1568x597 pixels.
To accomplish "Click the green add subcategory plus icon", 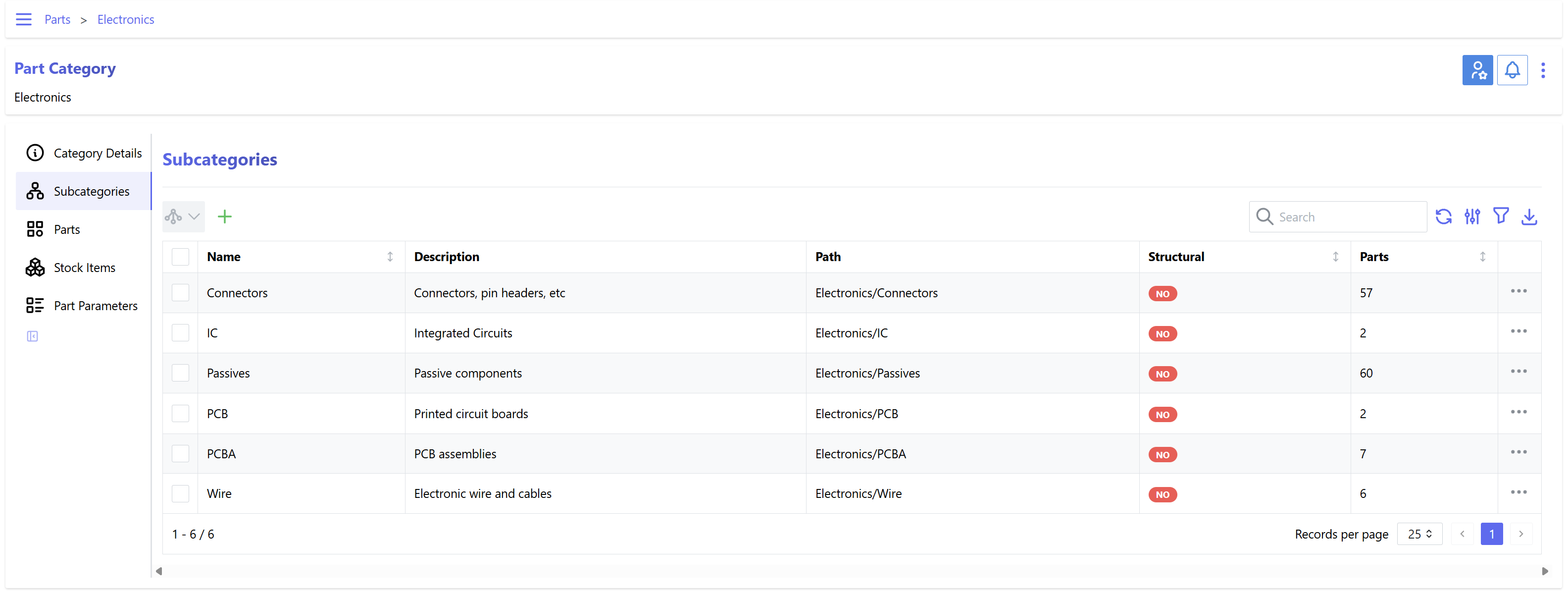I will point(225,217).
